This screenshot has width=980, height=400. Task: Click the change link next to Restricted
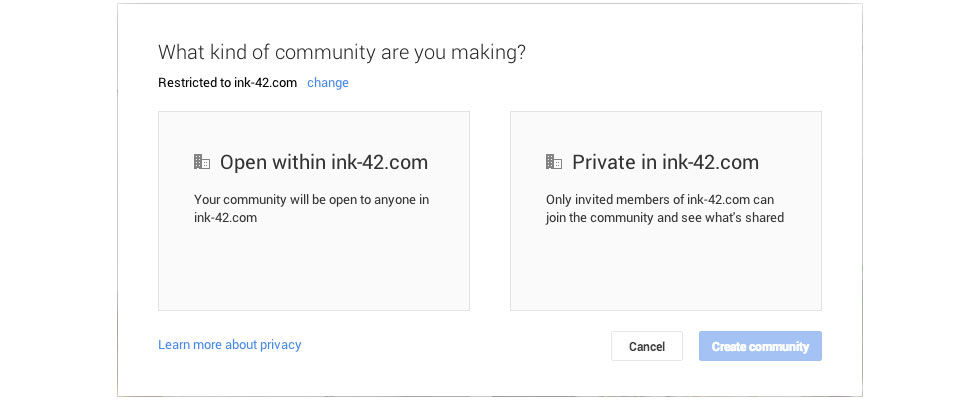coord(328,82)
